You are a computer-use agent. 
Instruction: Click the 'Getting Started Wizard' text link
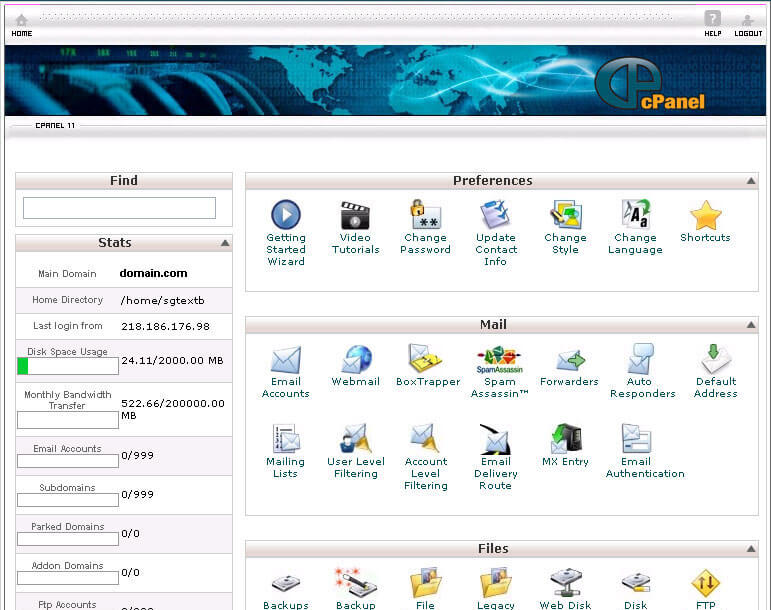[286, 250]
